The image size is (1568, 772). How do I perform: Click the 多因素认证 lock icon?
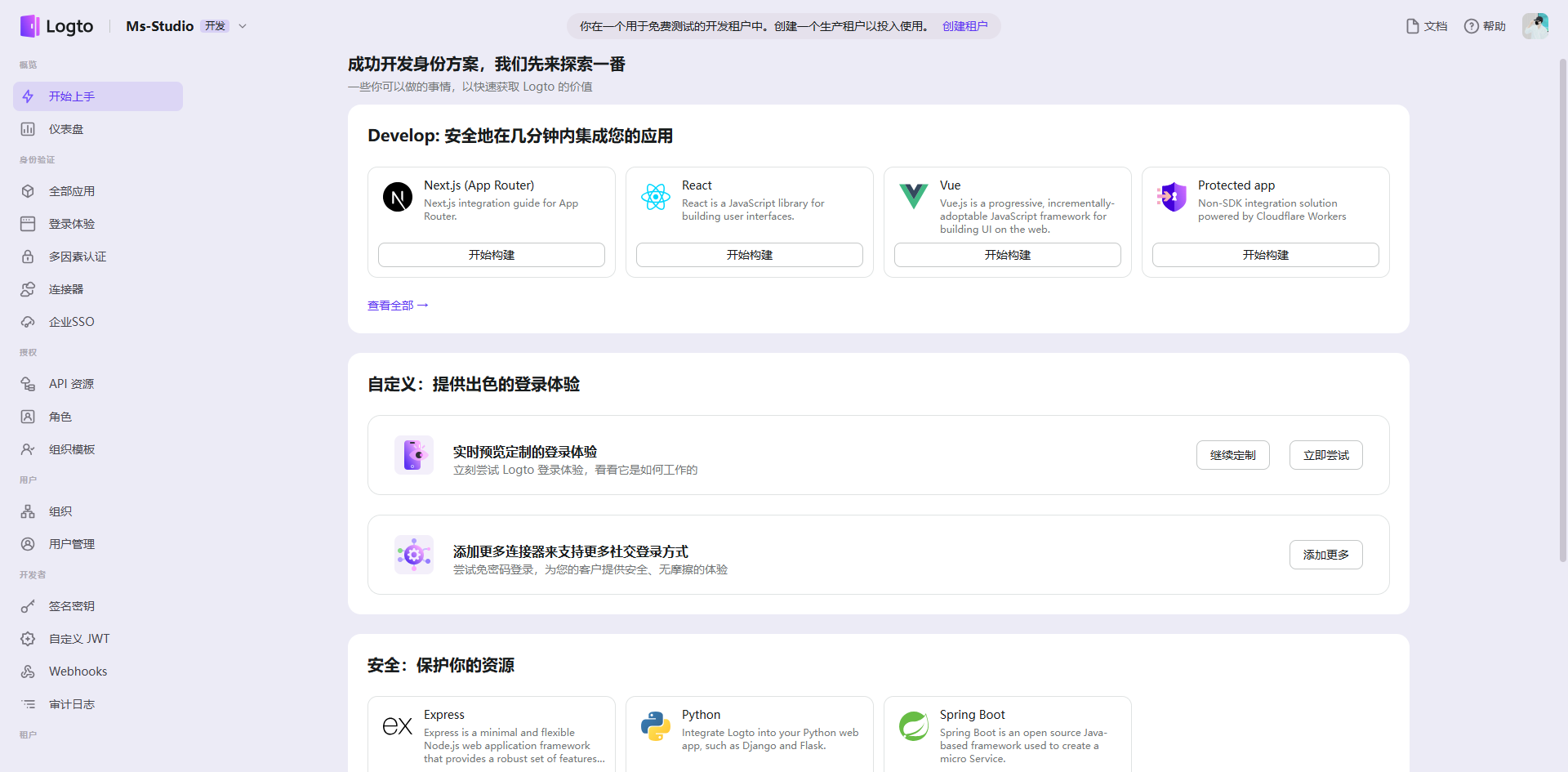pos(28,257)
